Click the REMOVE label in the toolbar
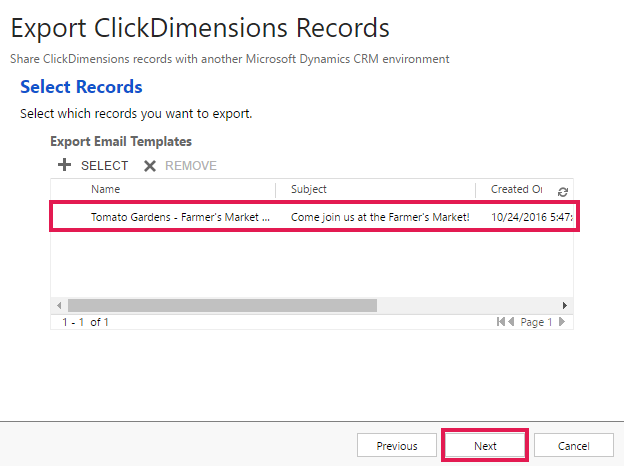 pos(191,166)
